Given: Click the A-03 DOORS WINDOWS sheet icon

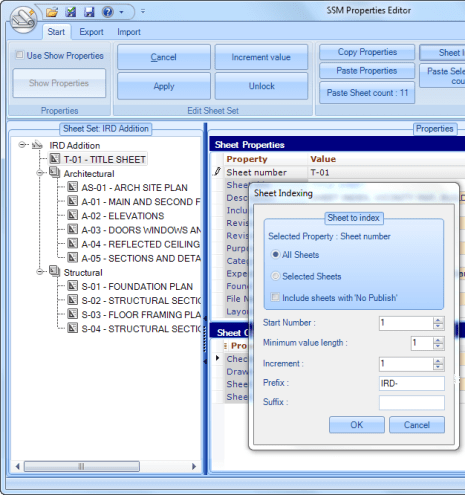Looking at the screenshot, I should (72, 229).
